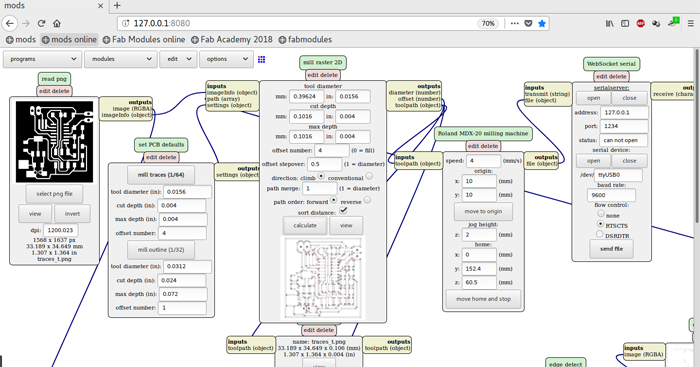This screenshot has height=367, width=700.
Task: Click 'mill traces (1/64)' button
Action: point(161,175)
